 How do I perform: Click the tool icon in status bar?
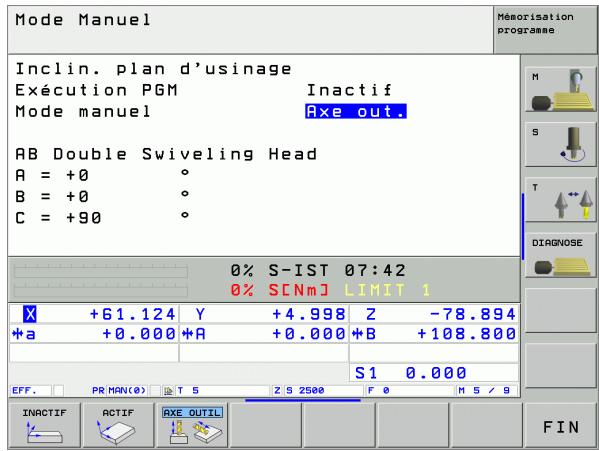[x=168, y=391]
